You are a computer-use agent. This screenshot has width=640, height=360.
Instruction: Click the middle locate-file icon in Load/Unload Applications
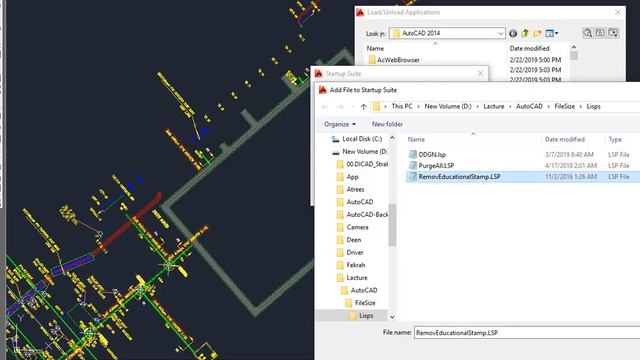click(x=600, y=33)
